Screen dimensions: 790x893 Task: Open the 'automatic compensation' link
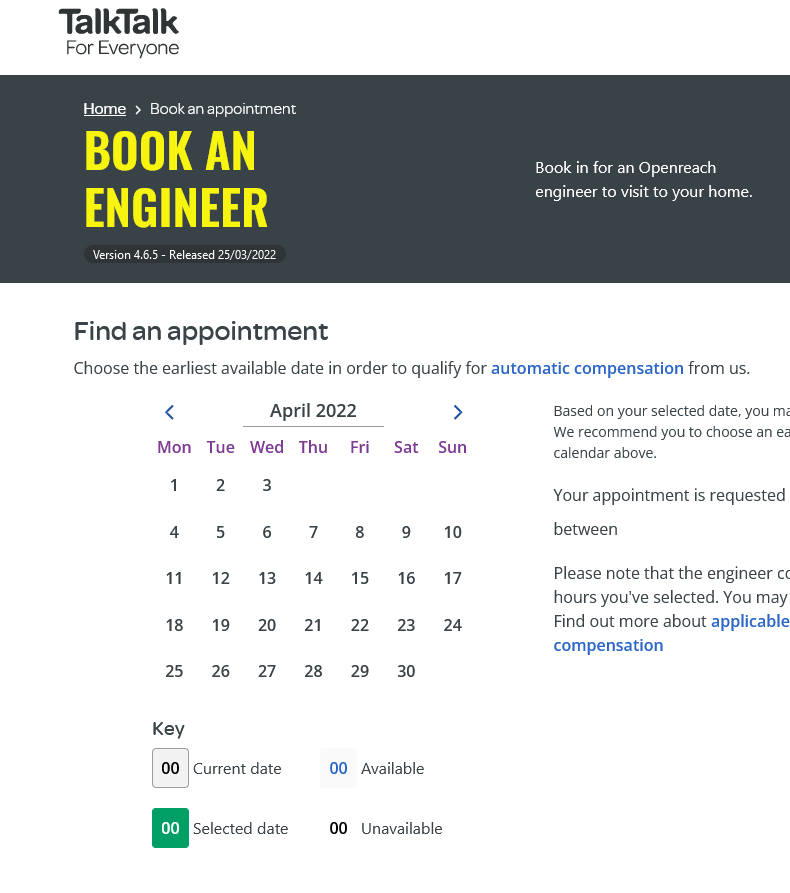click(x=587, y=368)
